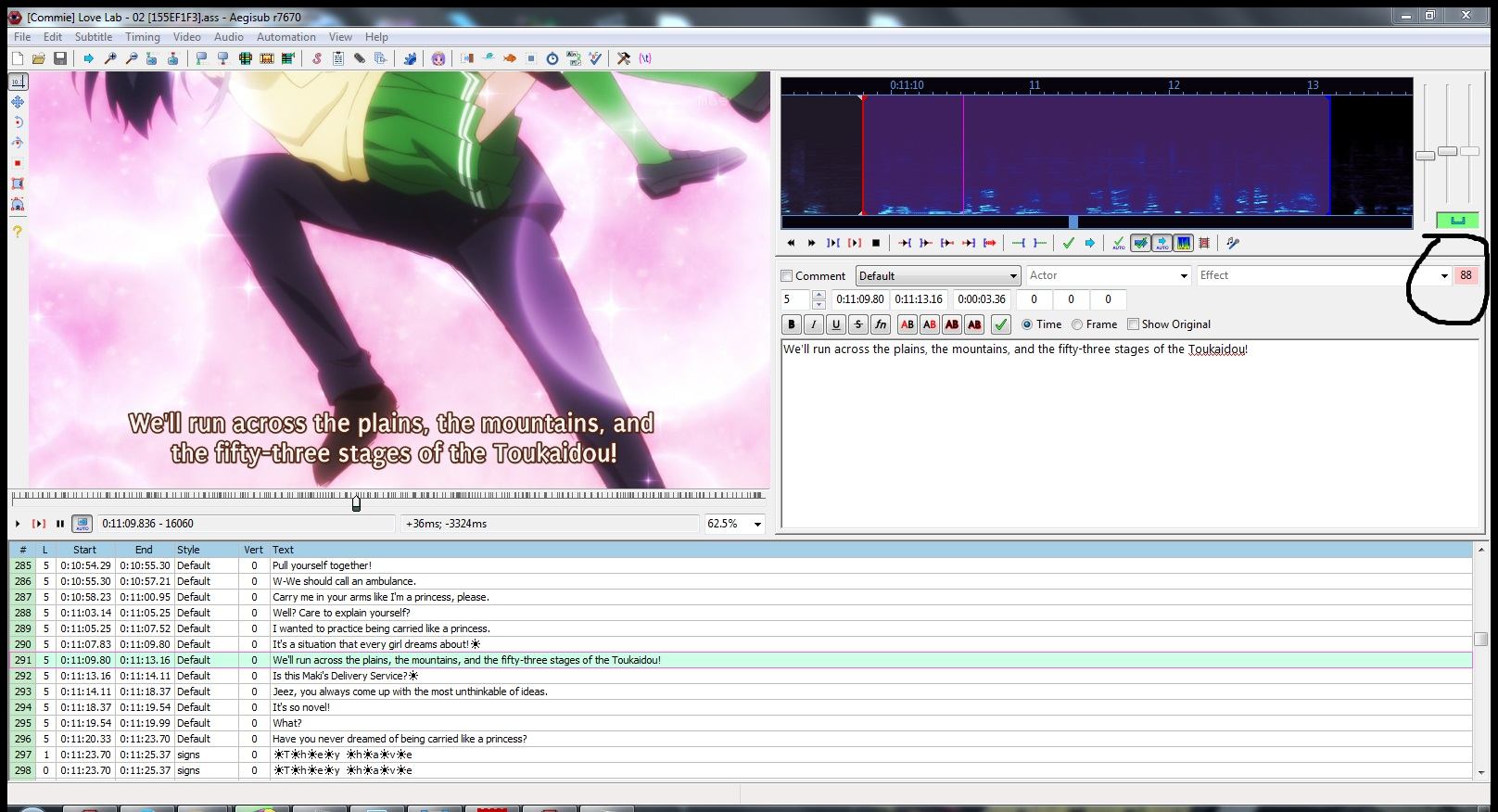
Task: Commit audio changes with green check
Action: point(1069,243)
